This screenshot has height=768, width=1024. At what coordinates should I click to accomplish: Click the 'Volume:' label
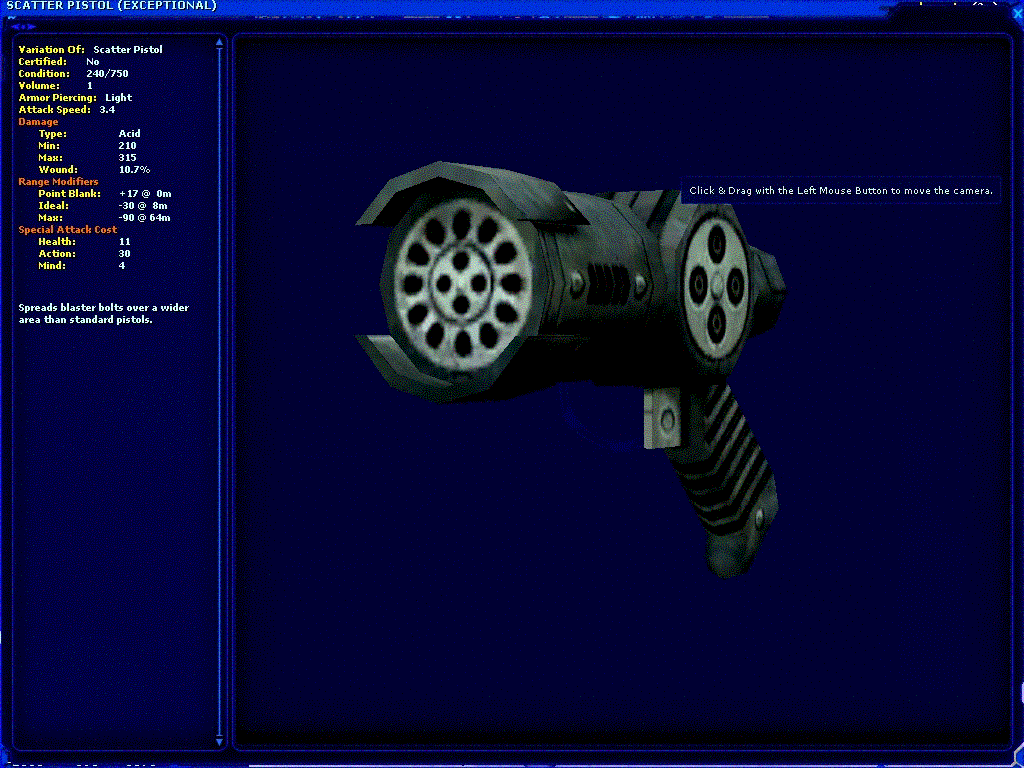click(x=39, y=86)
